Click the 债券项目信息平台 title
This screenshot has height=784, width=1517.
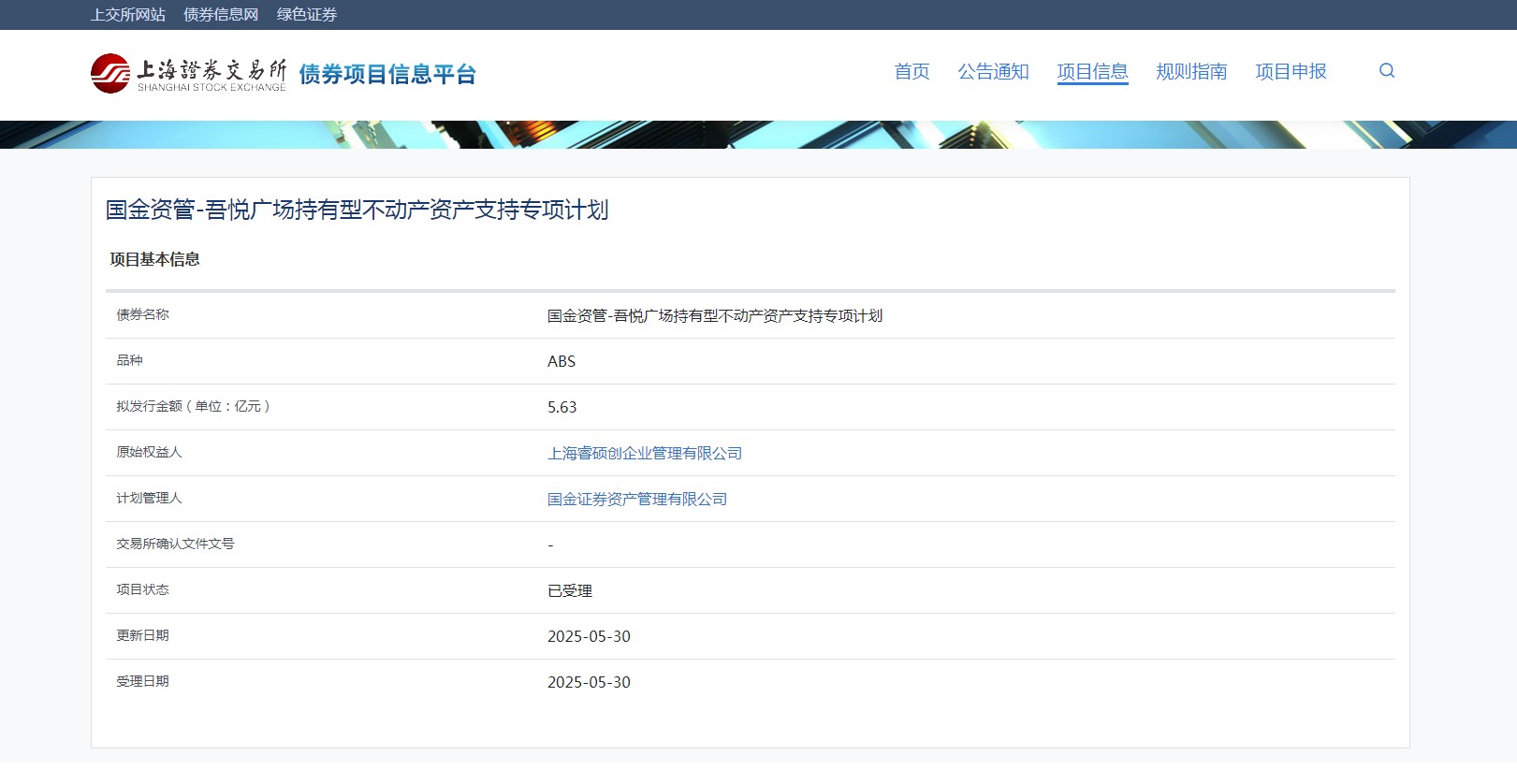coord(387,74)
